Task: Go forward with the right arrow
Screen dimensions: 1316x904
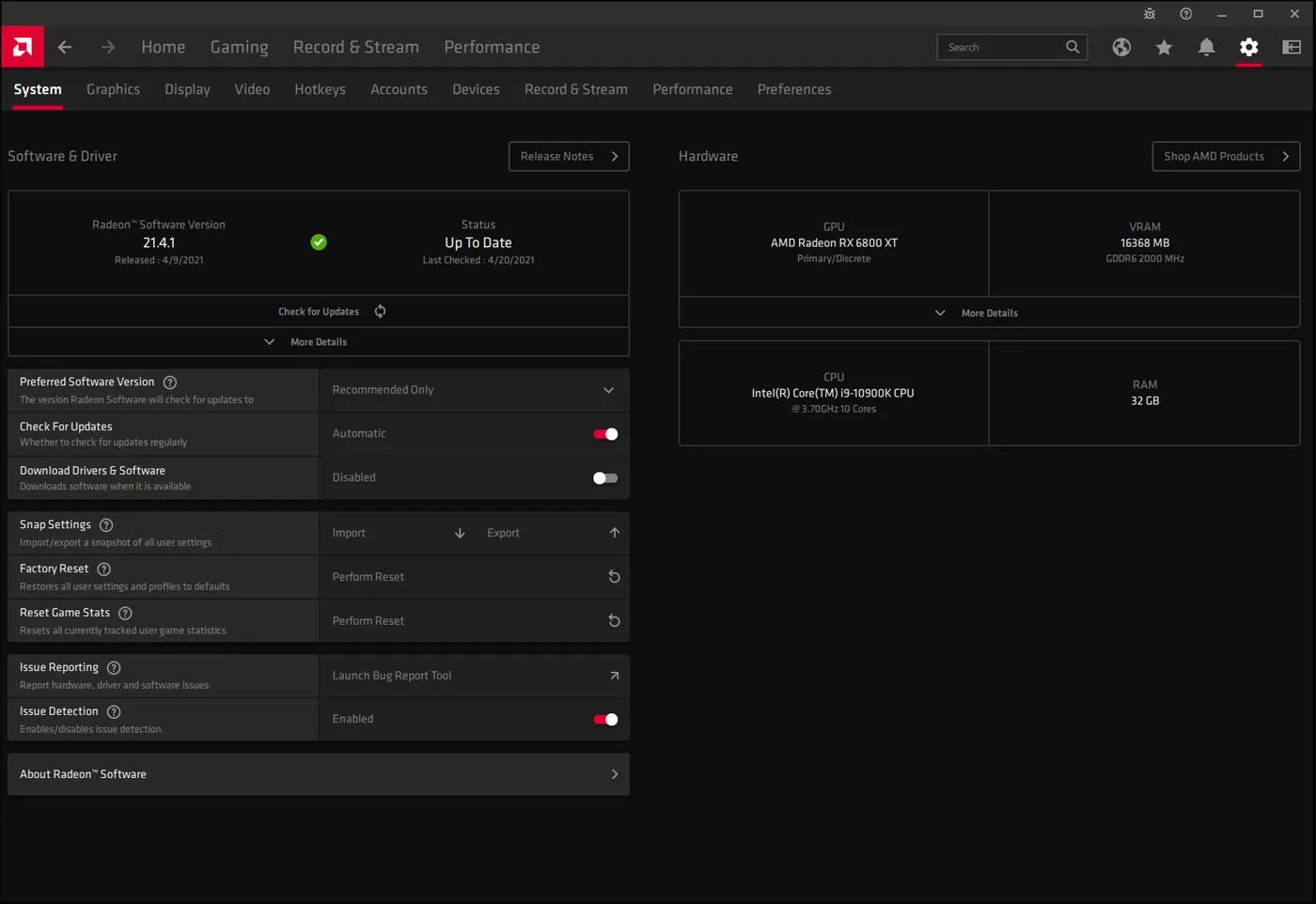Action: coord(108,47)
